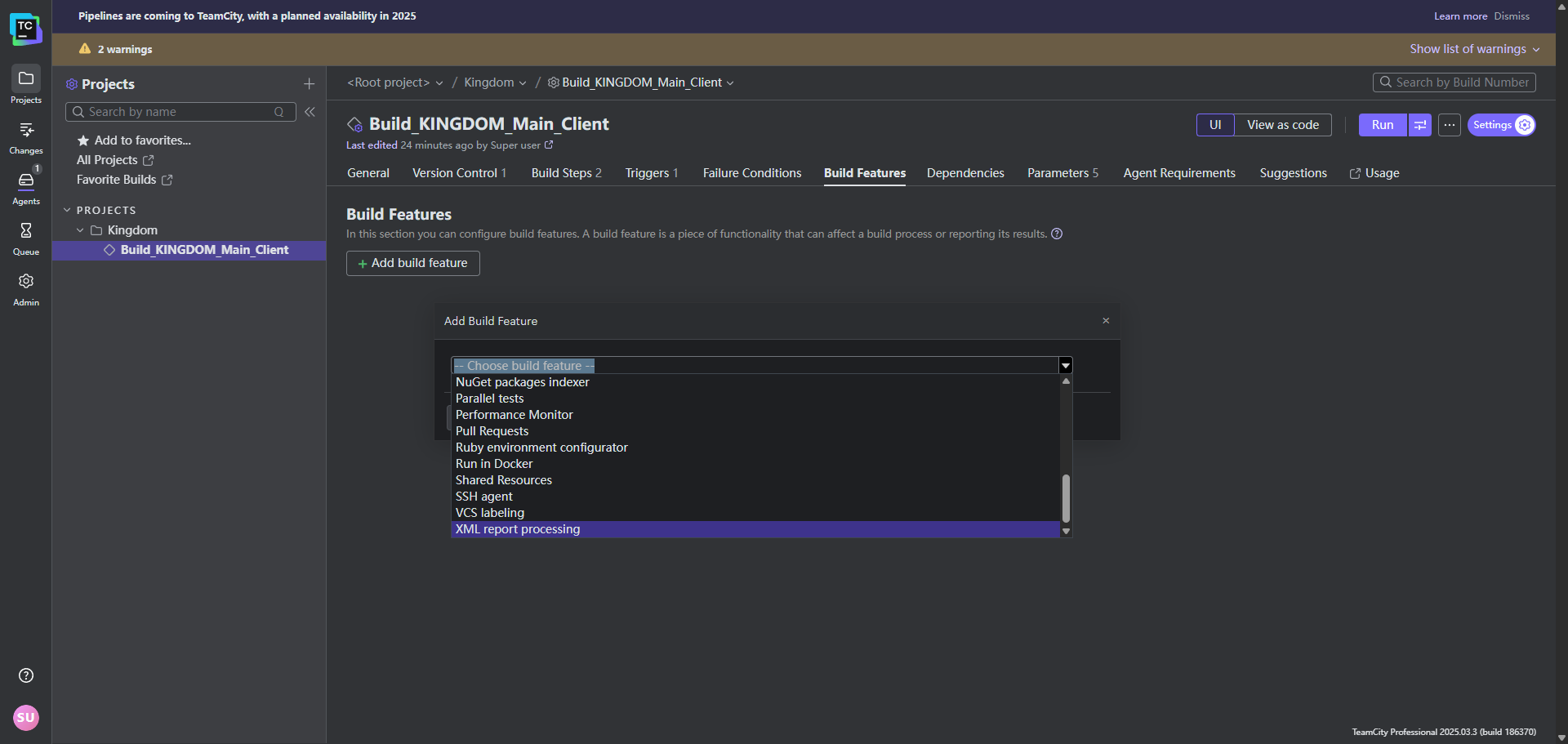Select Performance Monitor option
This screenshot has height=744, width=1568.
click(x=755, y=415)
